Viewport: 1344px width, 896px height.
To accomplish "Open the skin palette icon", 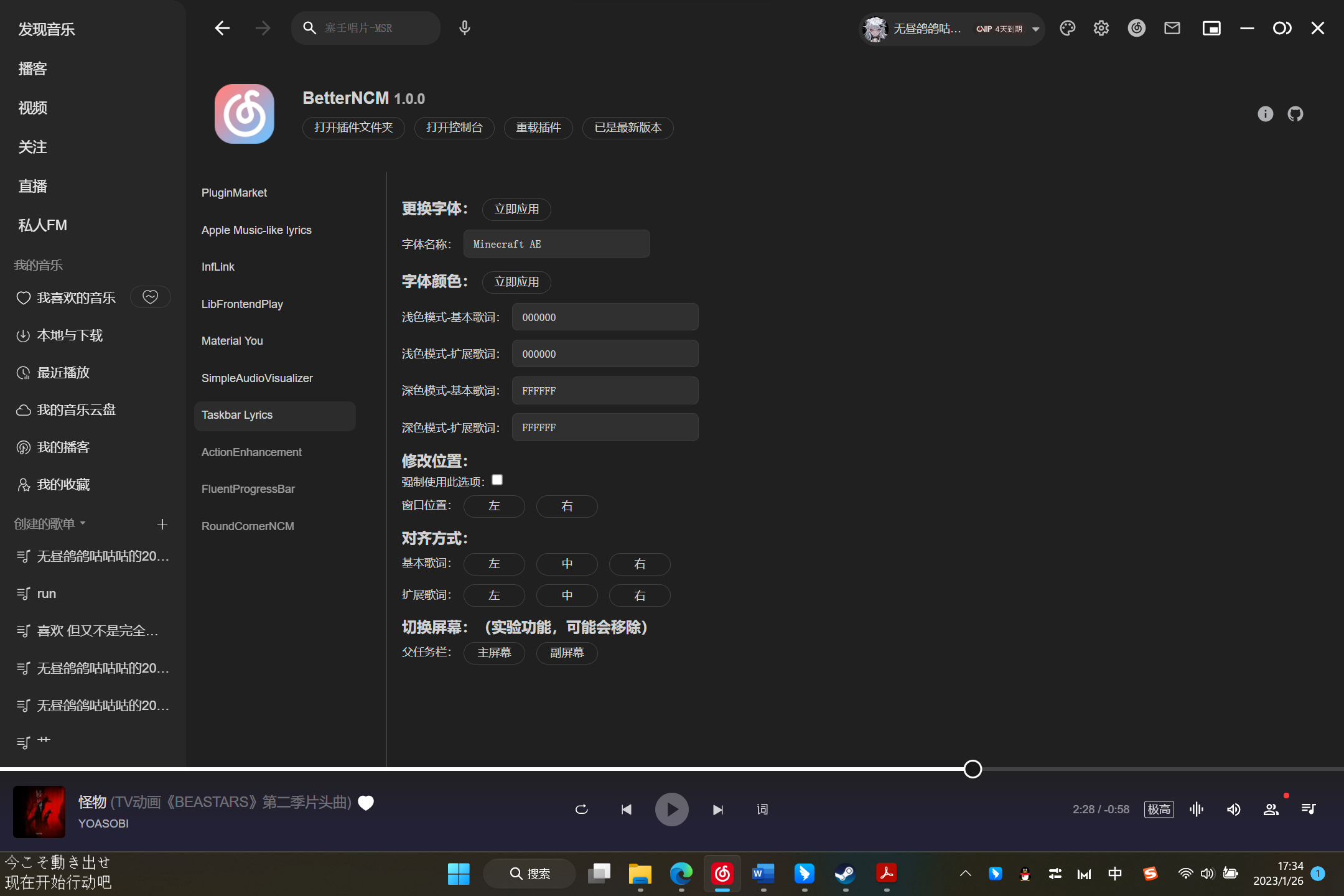I will coord(1068,28).
